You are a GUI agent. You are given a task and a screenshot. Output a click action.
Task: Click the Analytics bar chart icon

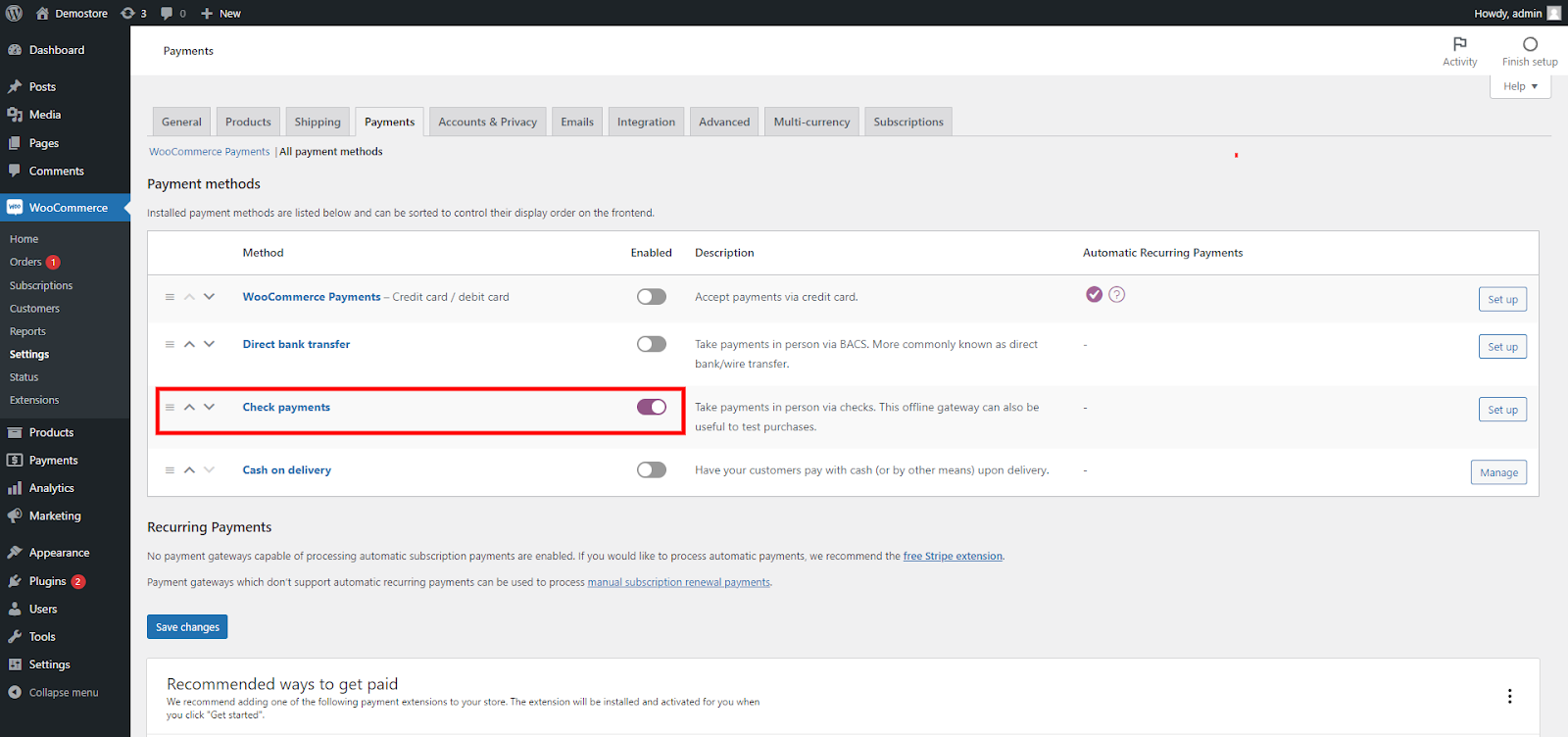(x=15, y=488)
